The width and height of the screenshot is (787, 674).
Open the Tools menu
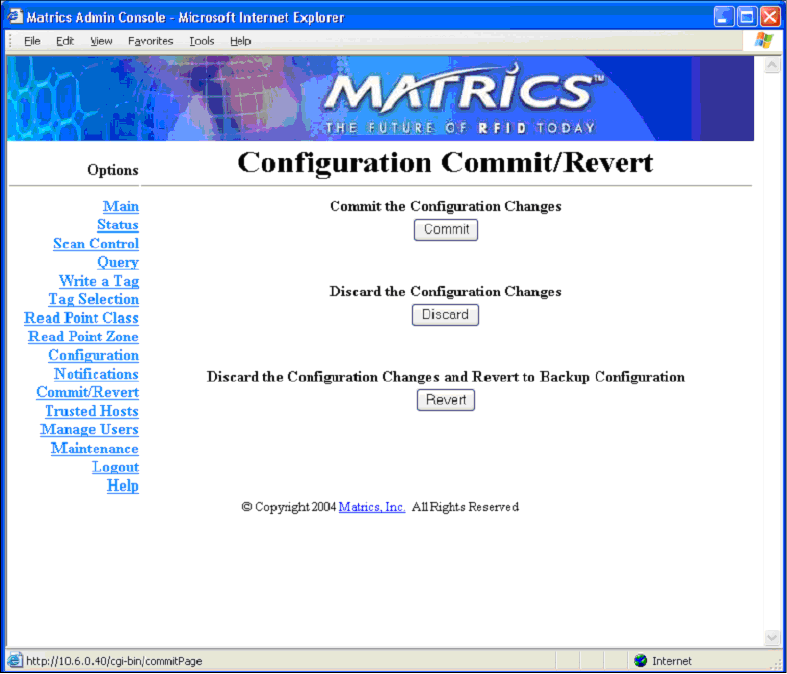[202, 41]
